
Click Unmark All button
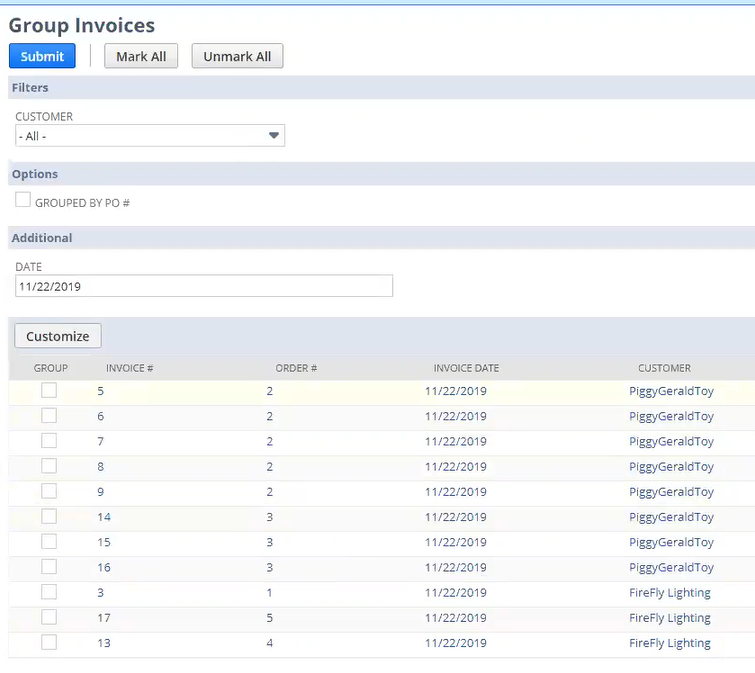(x=237, y=56)
